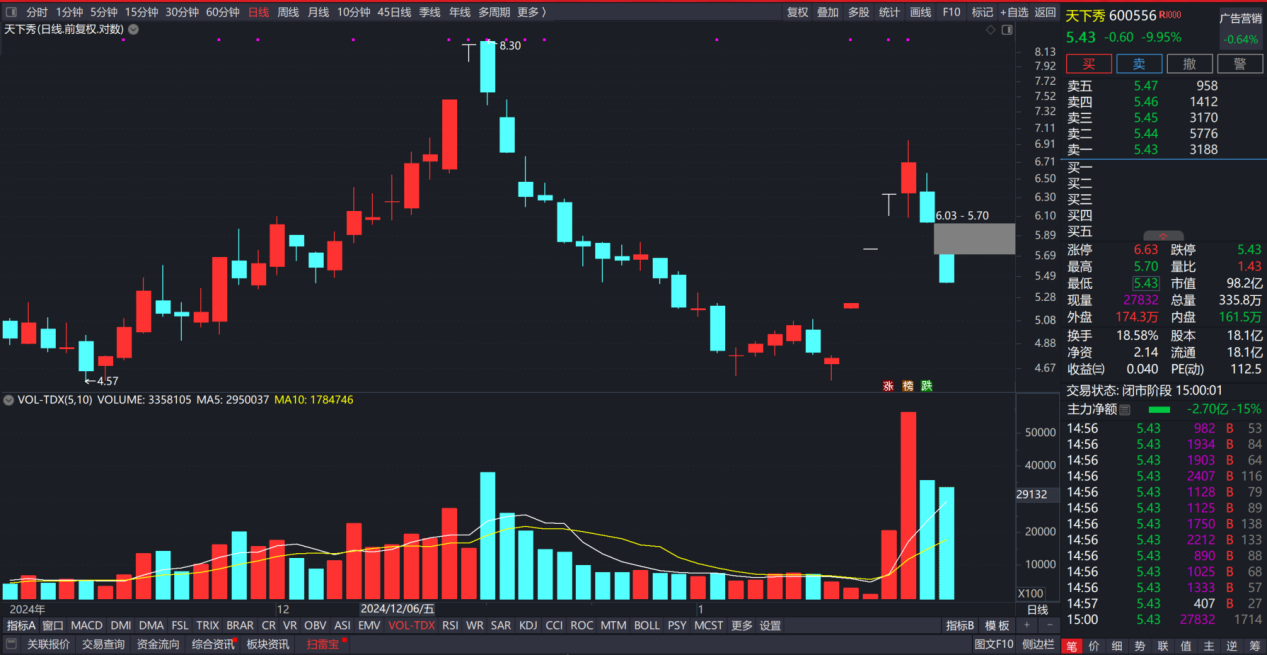
Task: Select the KDJ indicator
Action: pyautogui.click(x=528, y=625)
